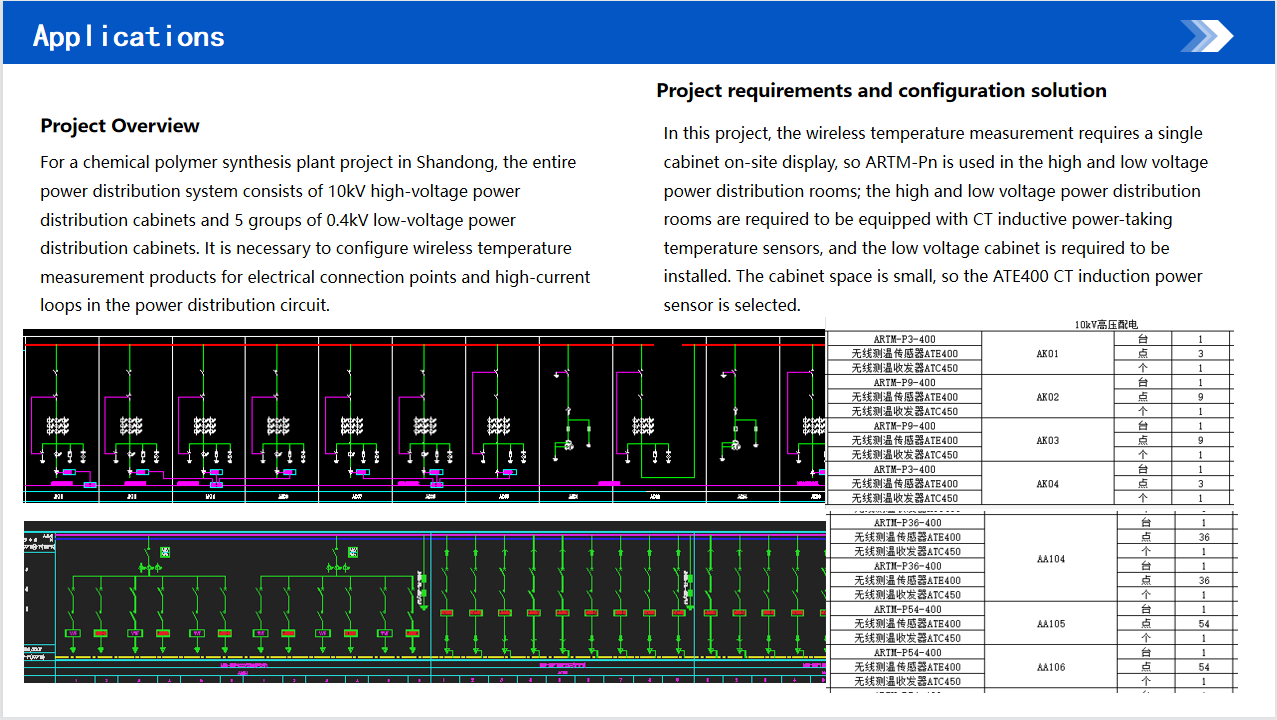Click the "Applications" slide title
This screenshot has width=1277, height=720.
click(x=129, y=37)
